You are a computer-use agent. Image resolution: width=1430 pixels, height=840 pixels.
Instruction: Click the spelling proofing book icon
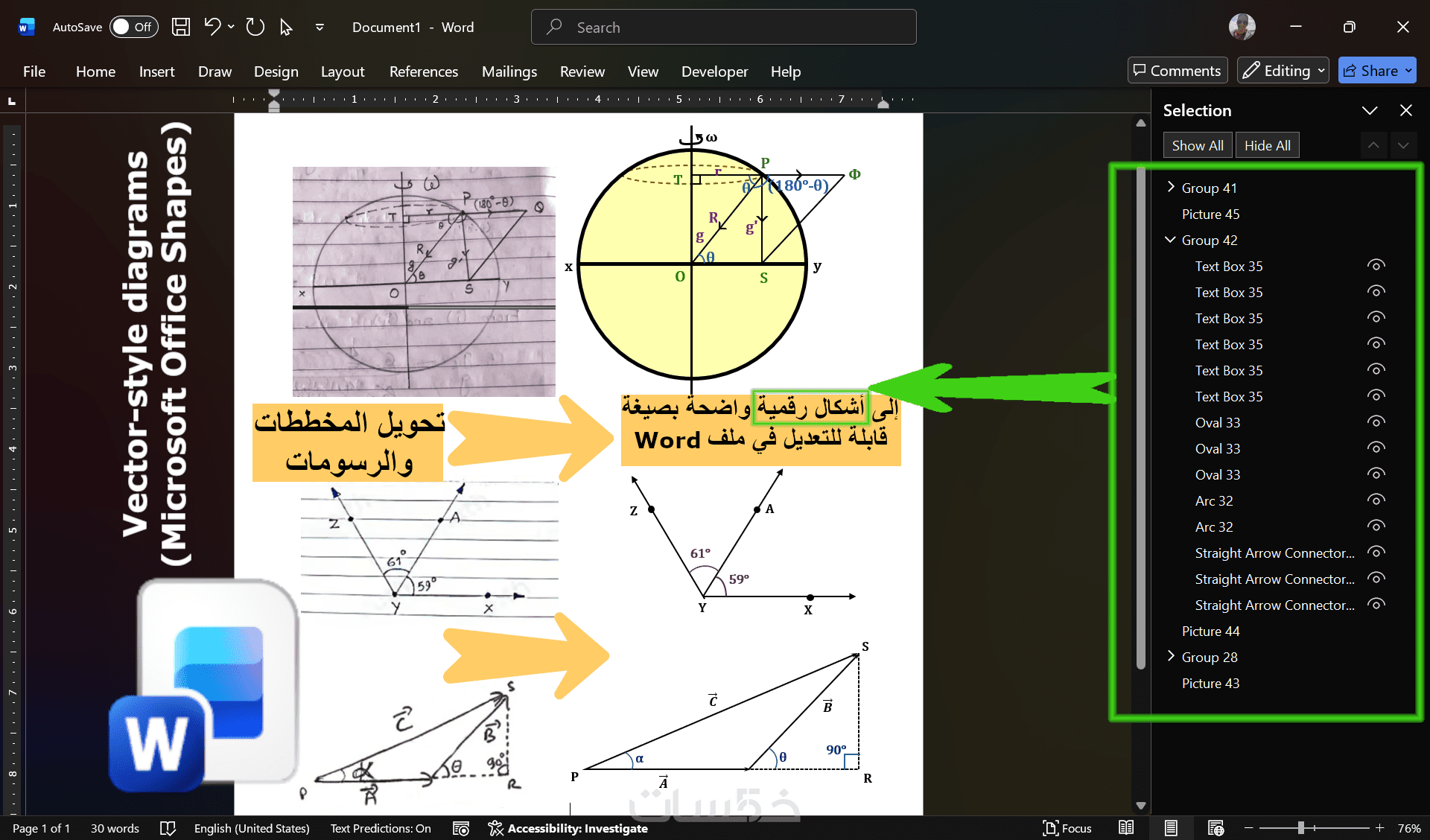168,828
